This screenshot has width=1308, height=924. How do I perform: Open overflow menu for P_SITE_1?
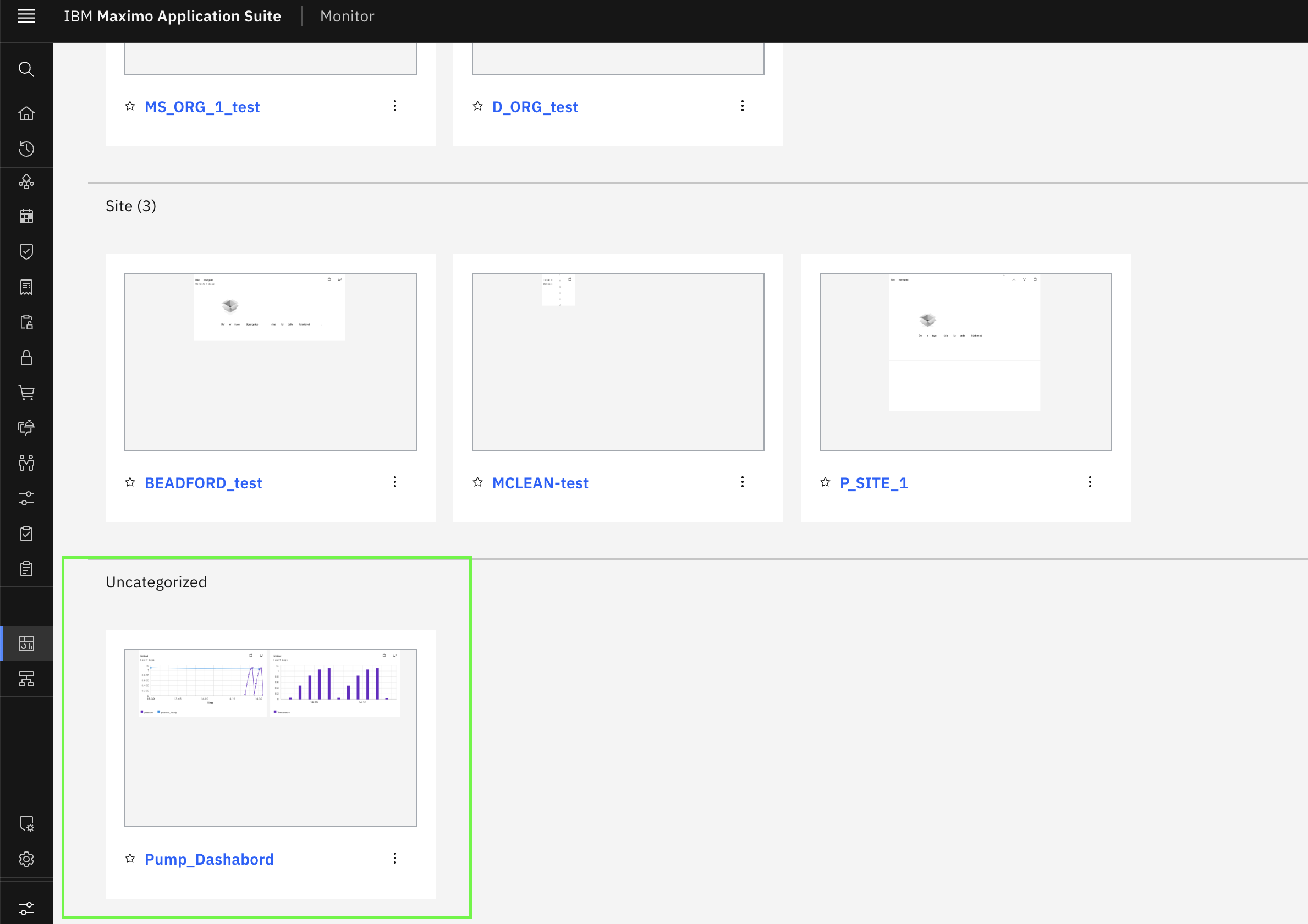click(1090, 482)
